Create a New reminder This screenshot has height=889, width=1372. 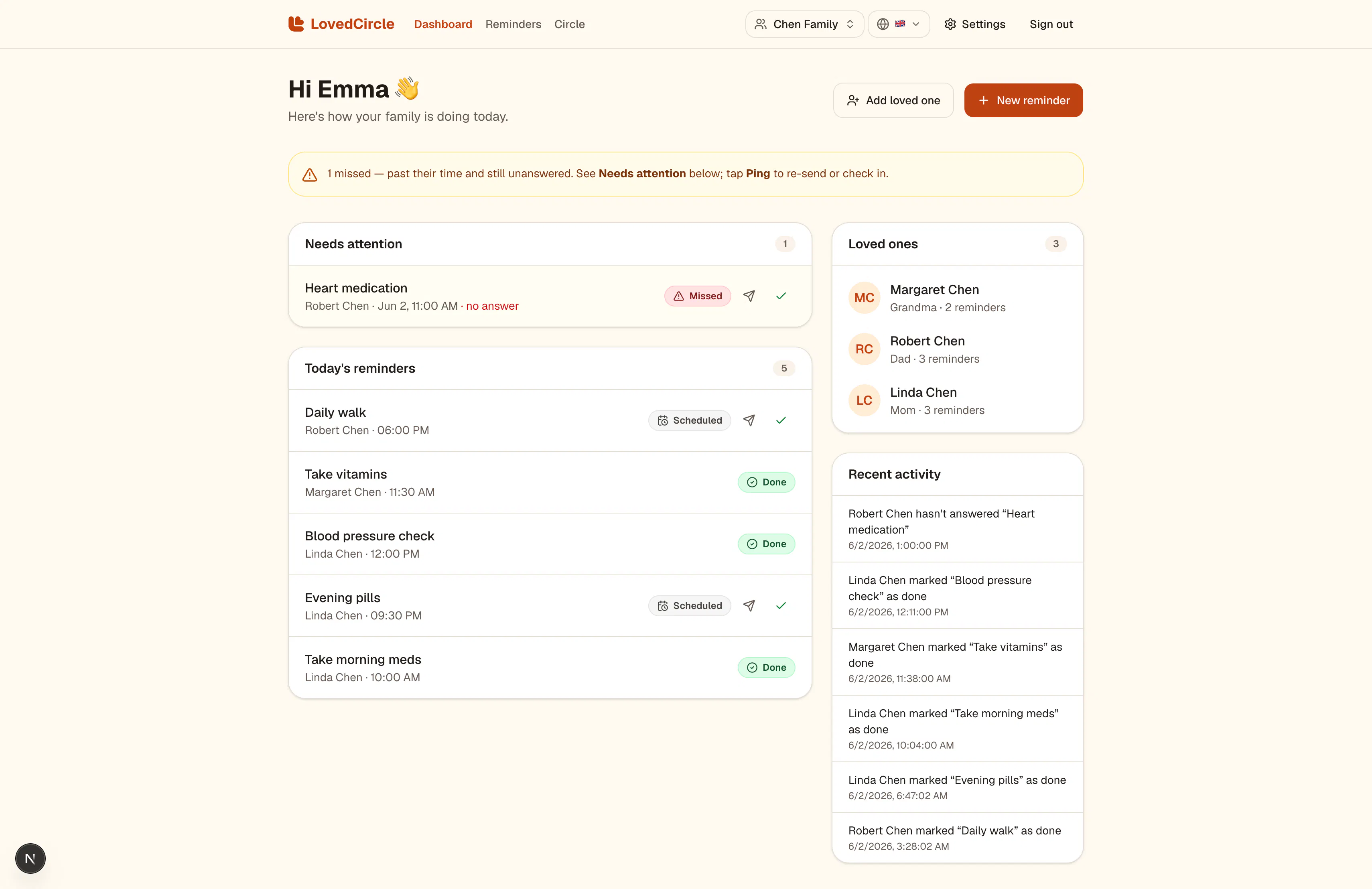coord(1023,100)
